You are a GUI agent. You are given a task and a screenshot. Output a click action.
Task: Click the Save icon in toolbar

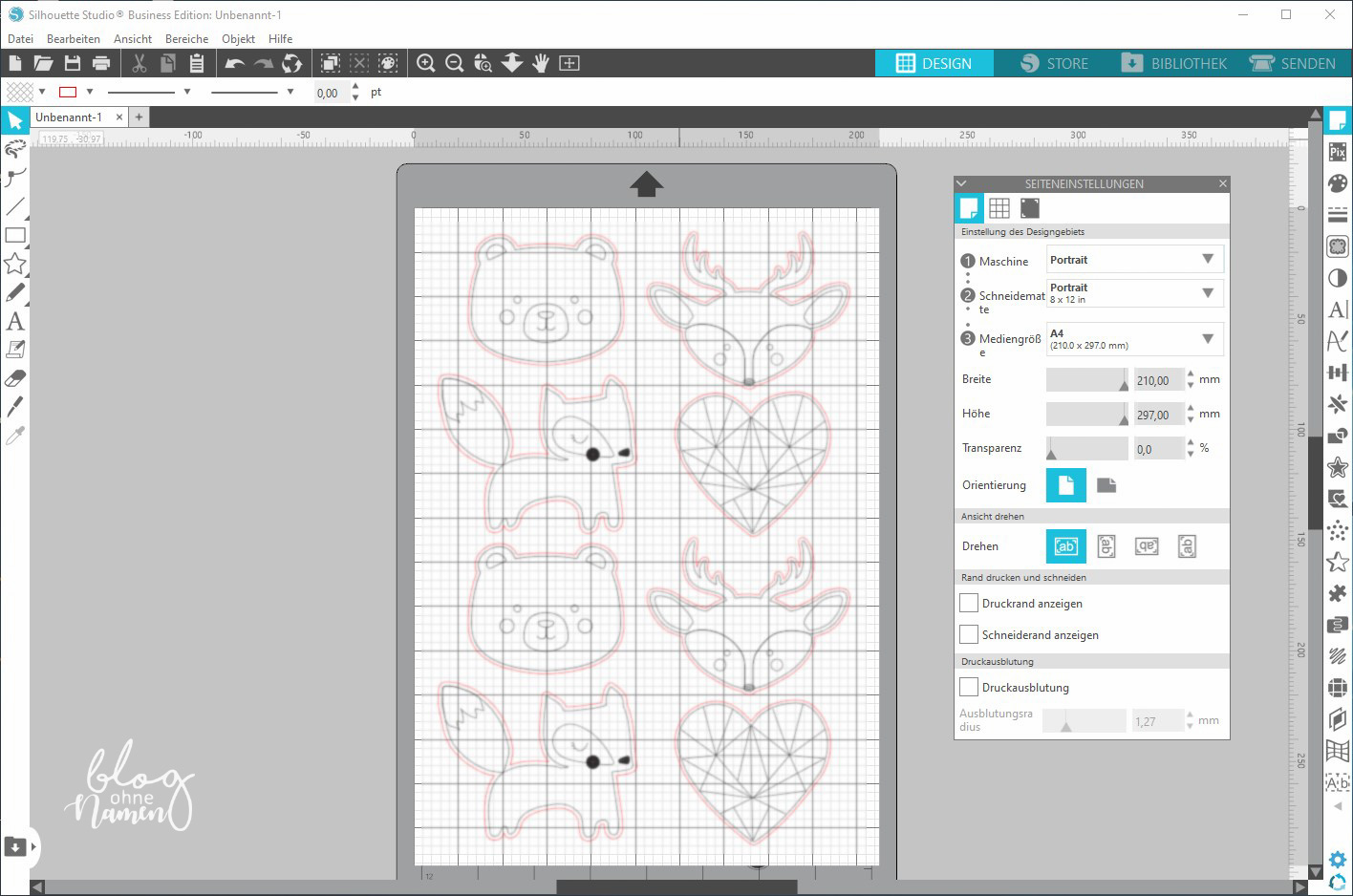73,63
